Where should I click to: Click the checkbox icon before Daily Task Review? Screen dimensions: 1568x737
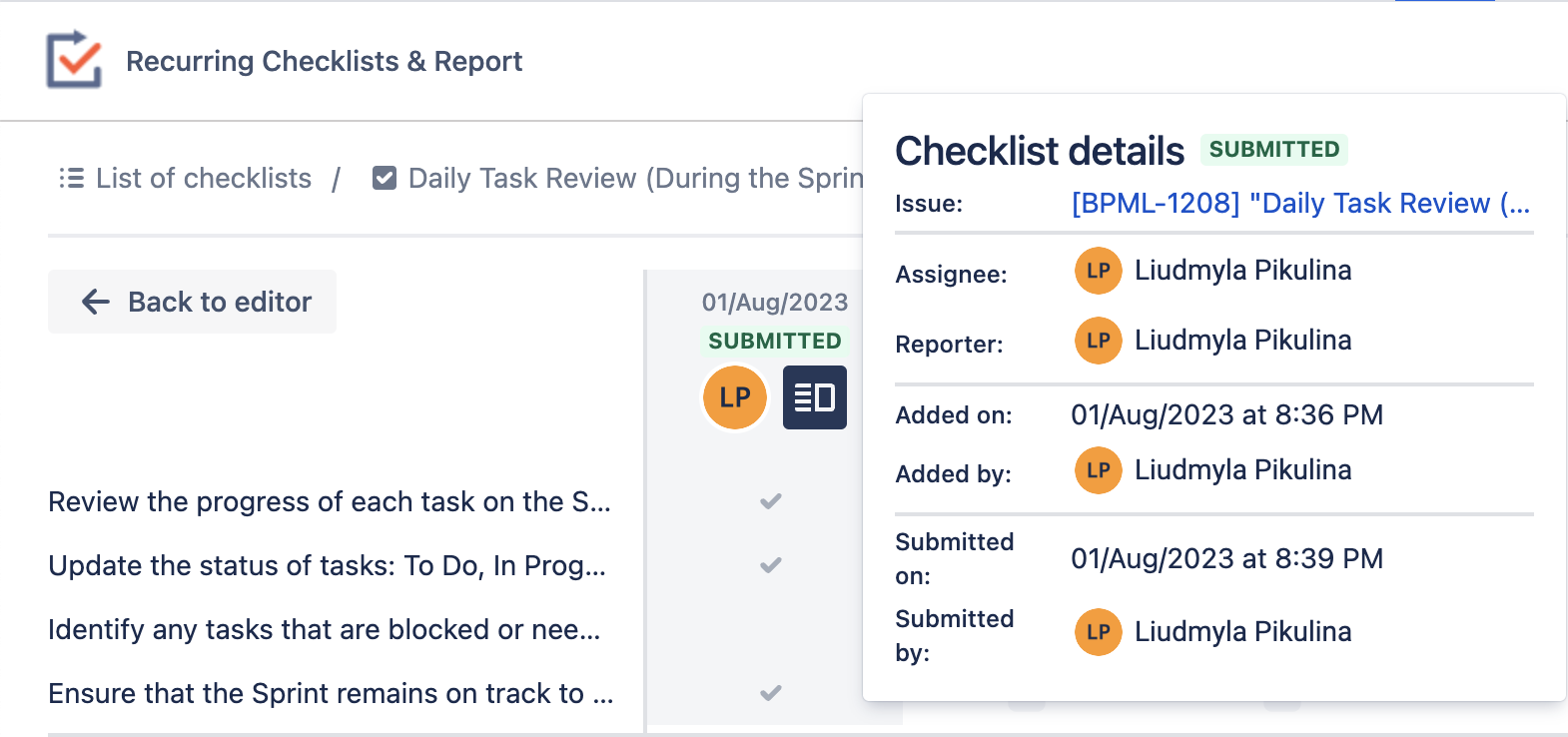click(385, 178)
